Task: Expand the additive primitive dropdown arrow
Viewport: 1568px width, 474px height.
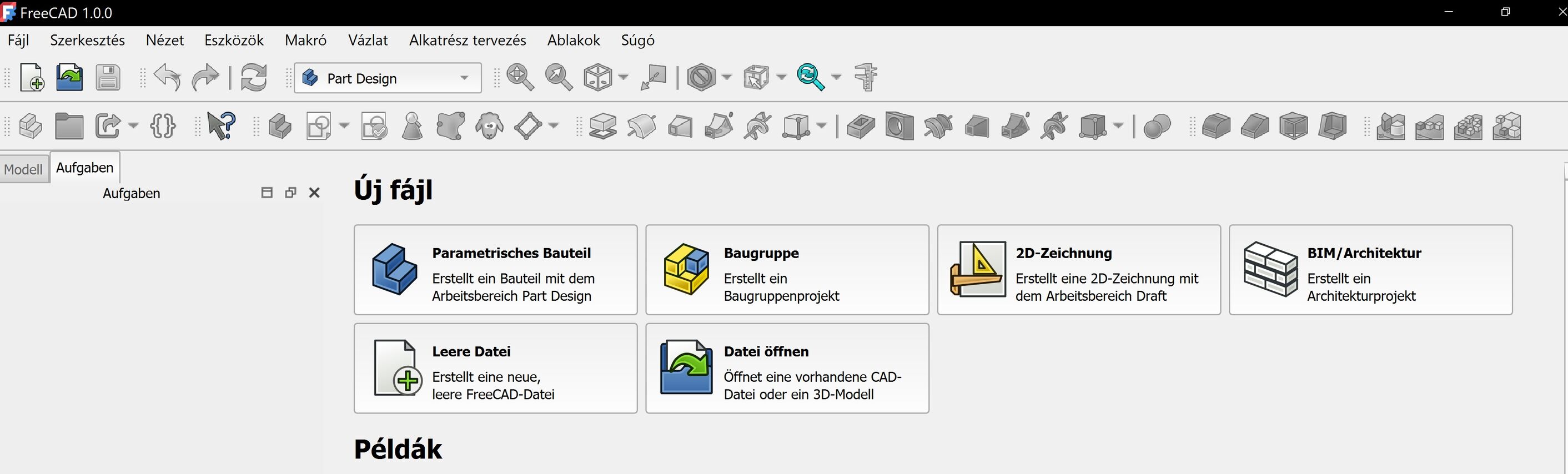Action: click(x=821, y=126)
